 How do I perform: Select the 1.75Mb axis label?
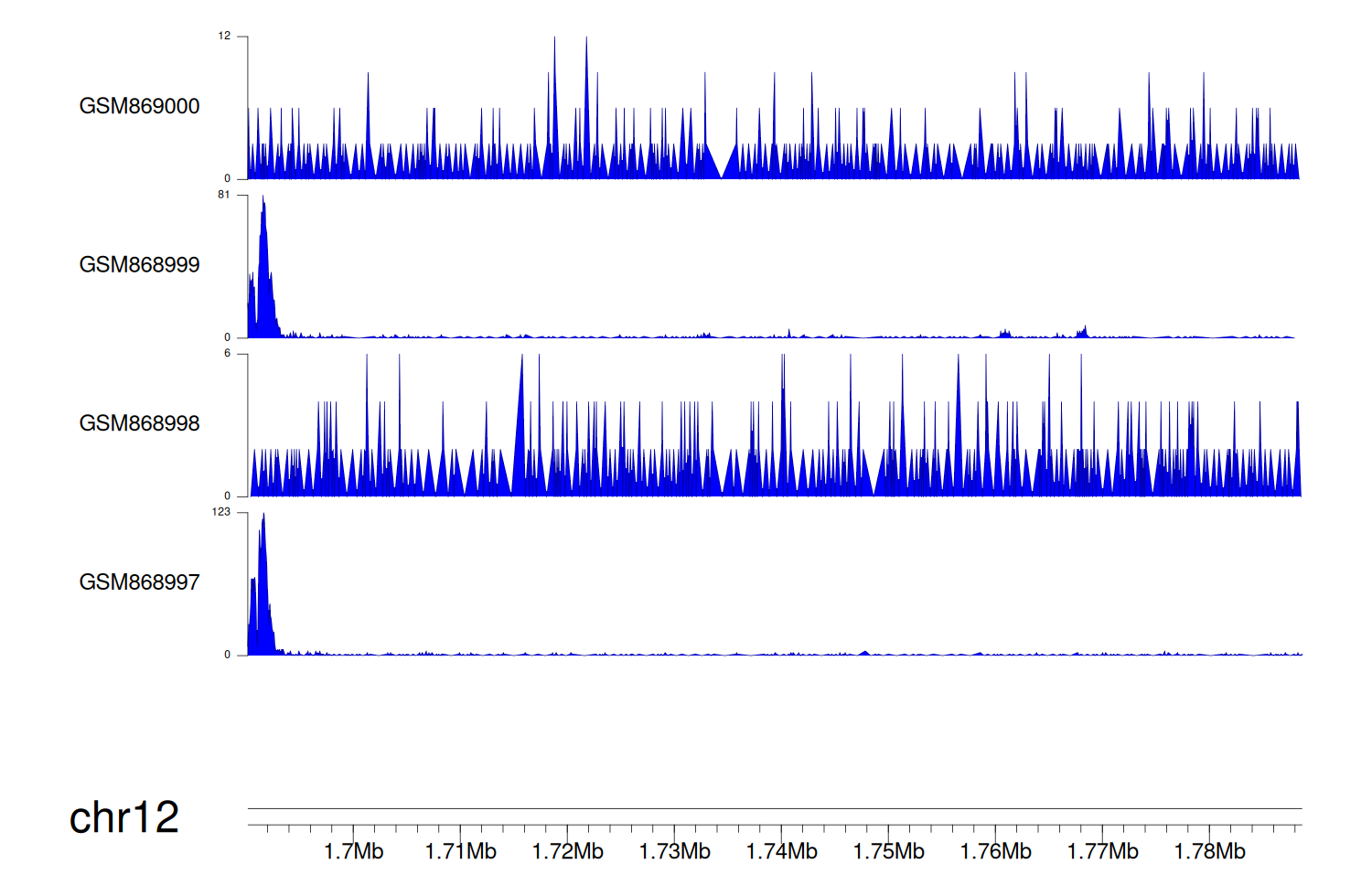[x=888, y=851]
